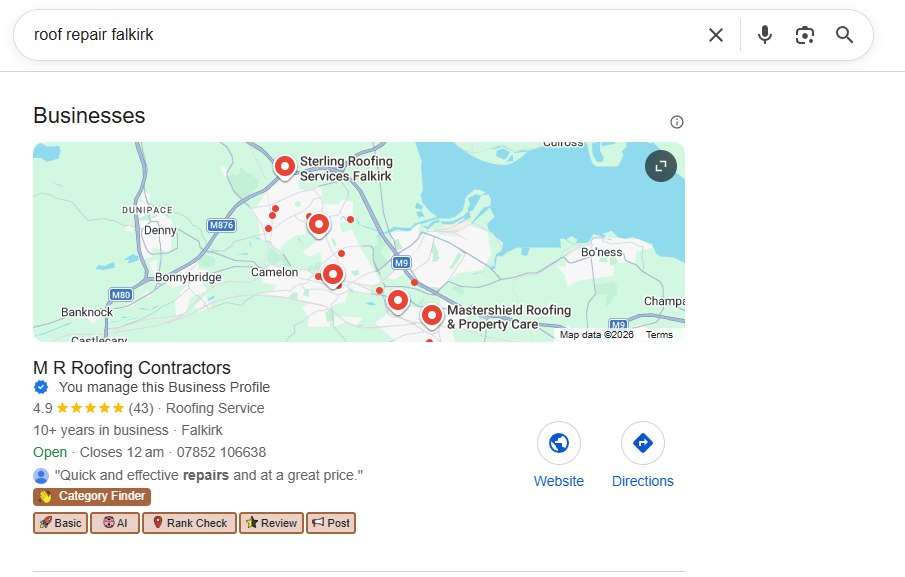Expand the map to full view

(660, 166)
